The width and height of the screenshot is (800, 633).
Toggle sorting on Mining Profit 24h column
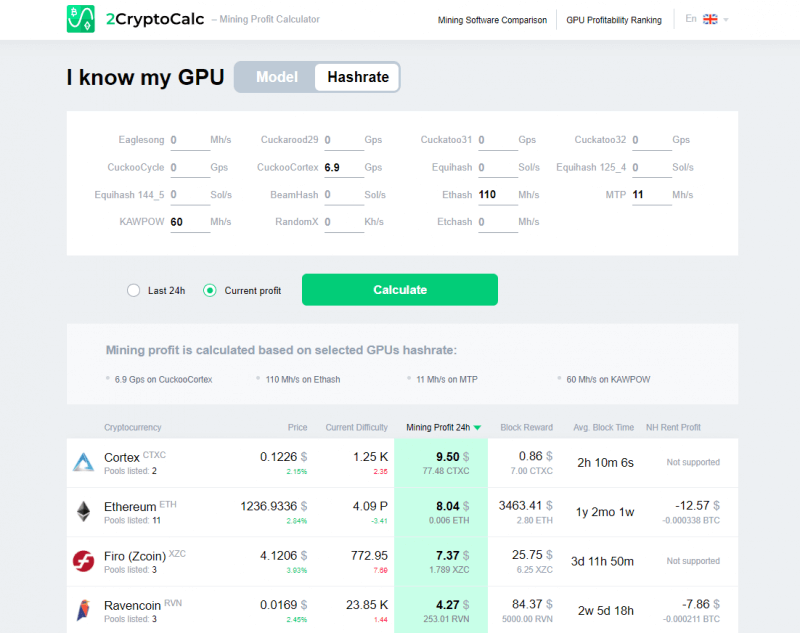click(x=440, y=427)
